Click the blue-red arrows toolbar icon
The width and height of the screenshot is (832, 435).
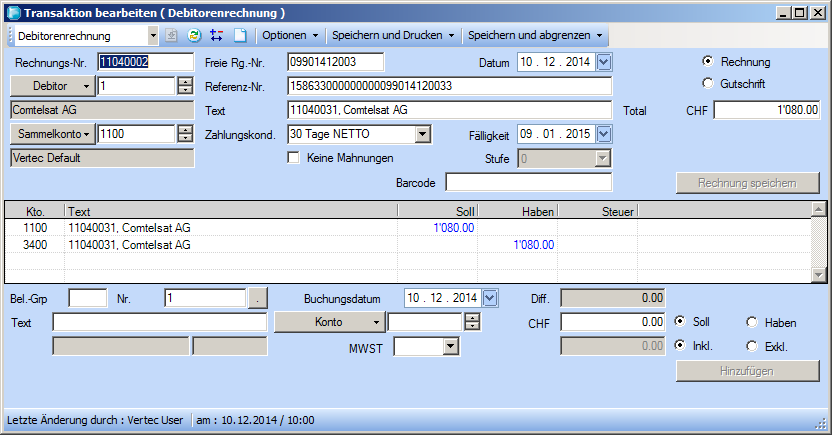(x=217, y=35)
